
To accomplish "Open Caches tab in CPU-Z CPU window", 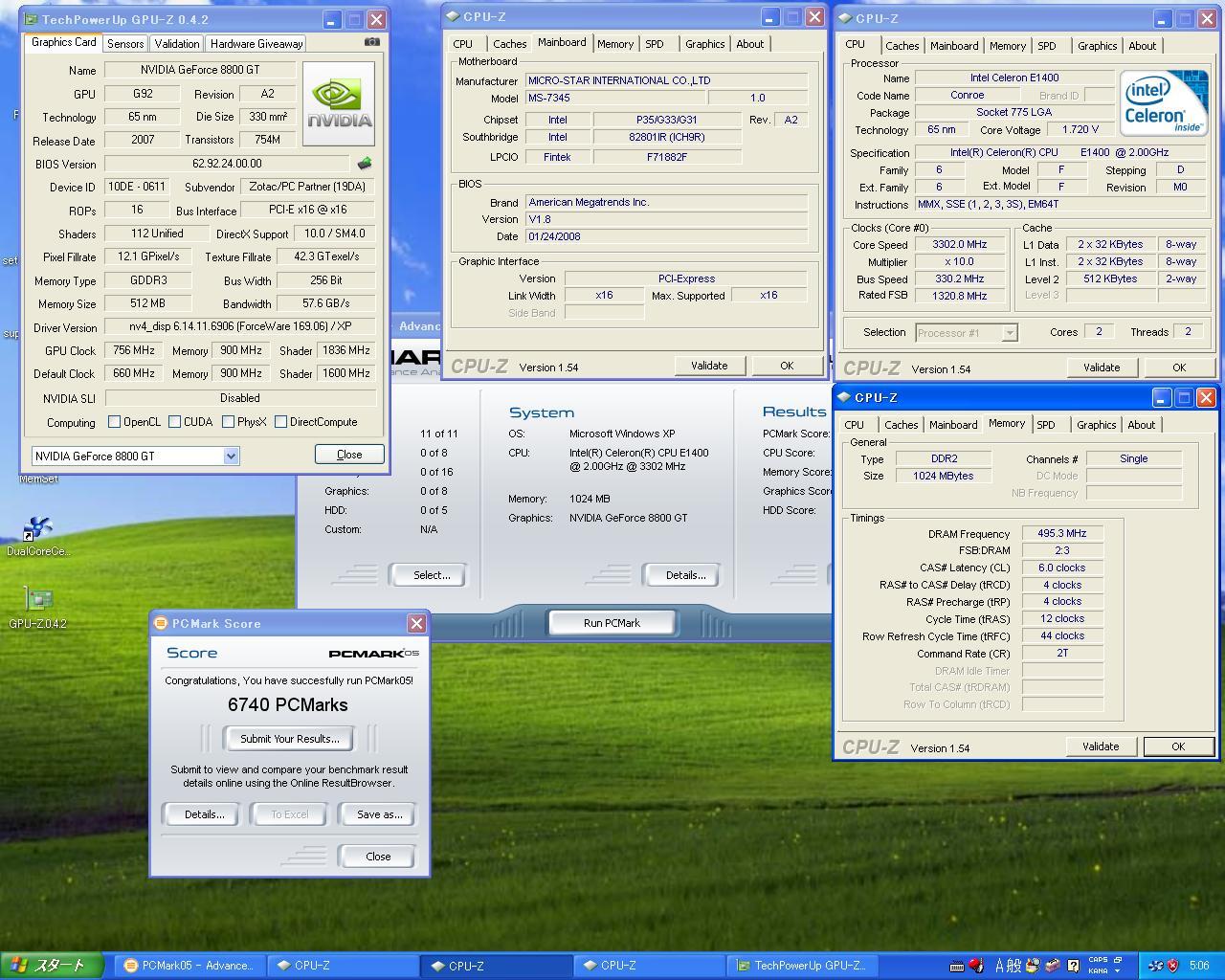I will (902, 46).
